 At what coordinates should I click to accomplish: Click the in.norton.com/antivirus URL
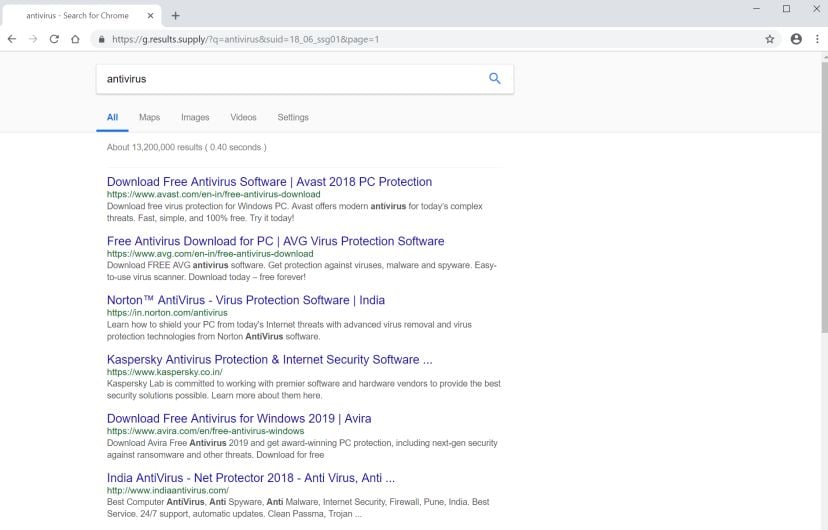[x=167, y=313]
